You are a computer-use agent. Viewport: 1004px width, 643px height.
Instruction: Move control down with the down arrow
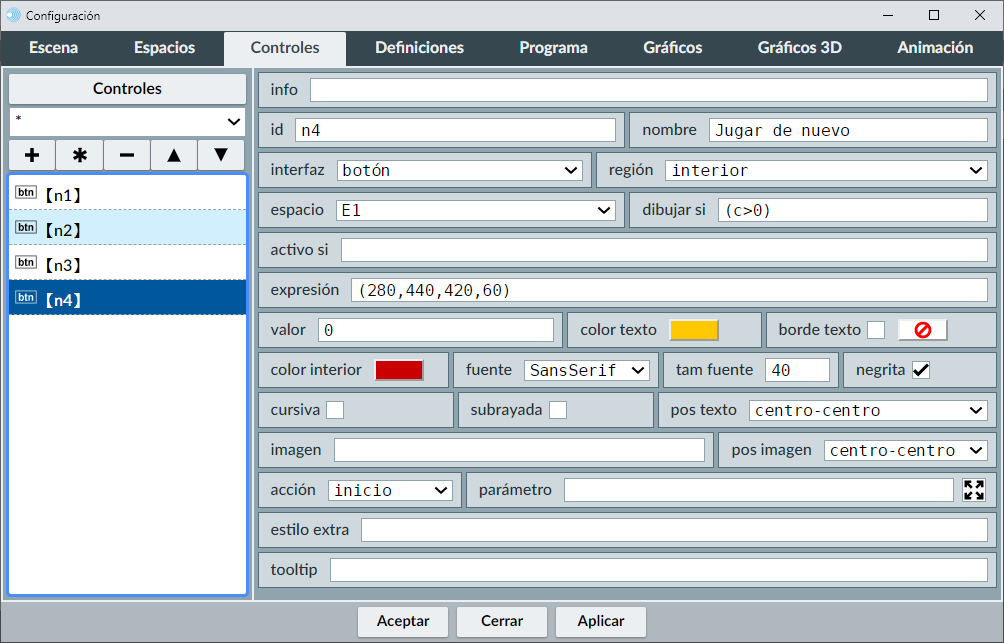click(221, 155)
